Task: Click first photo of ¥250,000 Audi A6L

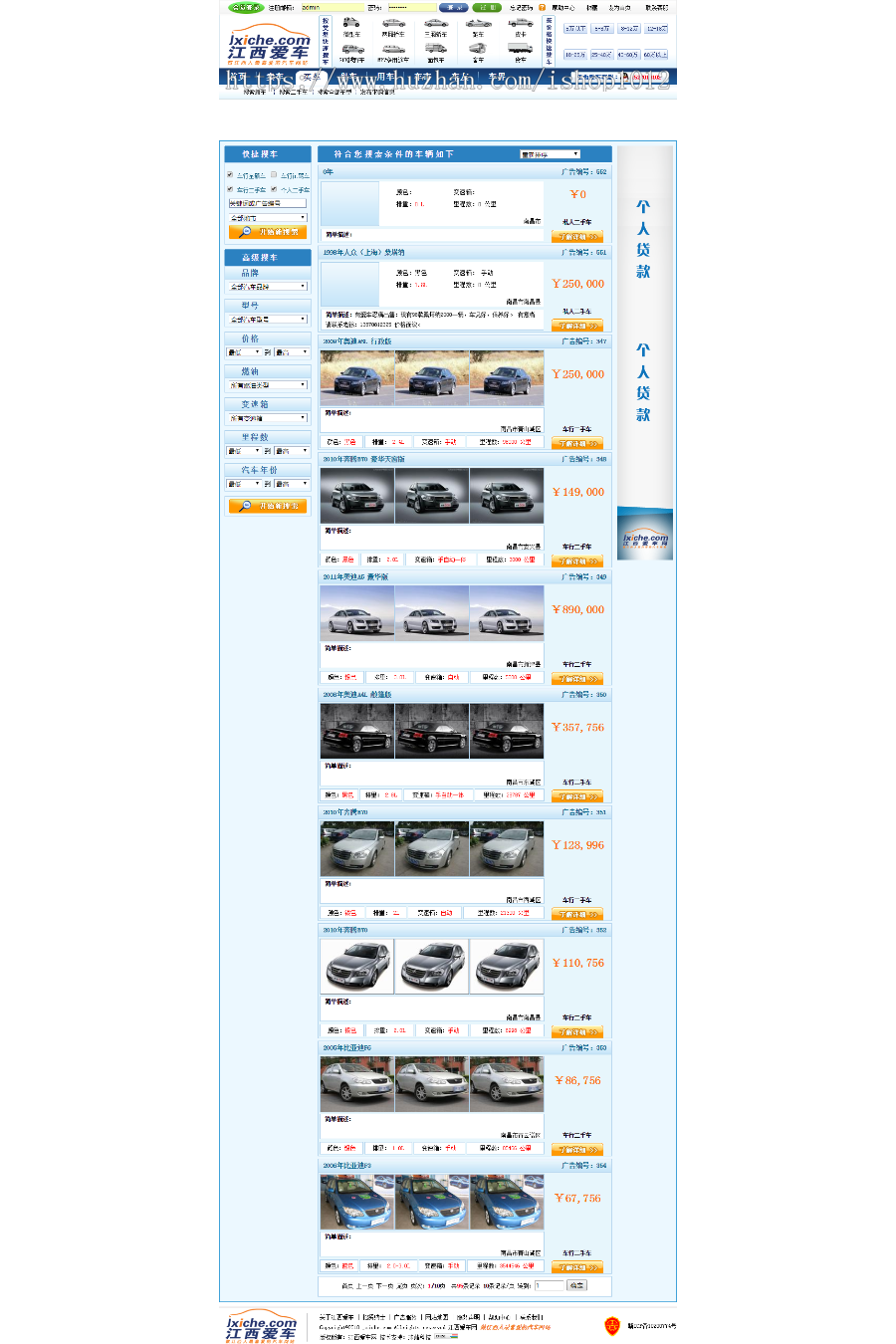Action: click(x=356, y=377)
